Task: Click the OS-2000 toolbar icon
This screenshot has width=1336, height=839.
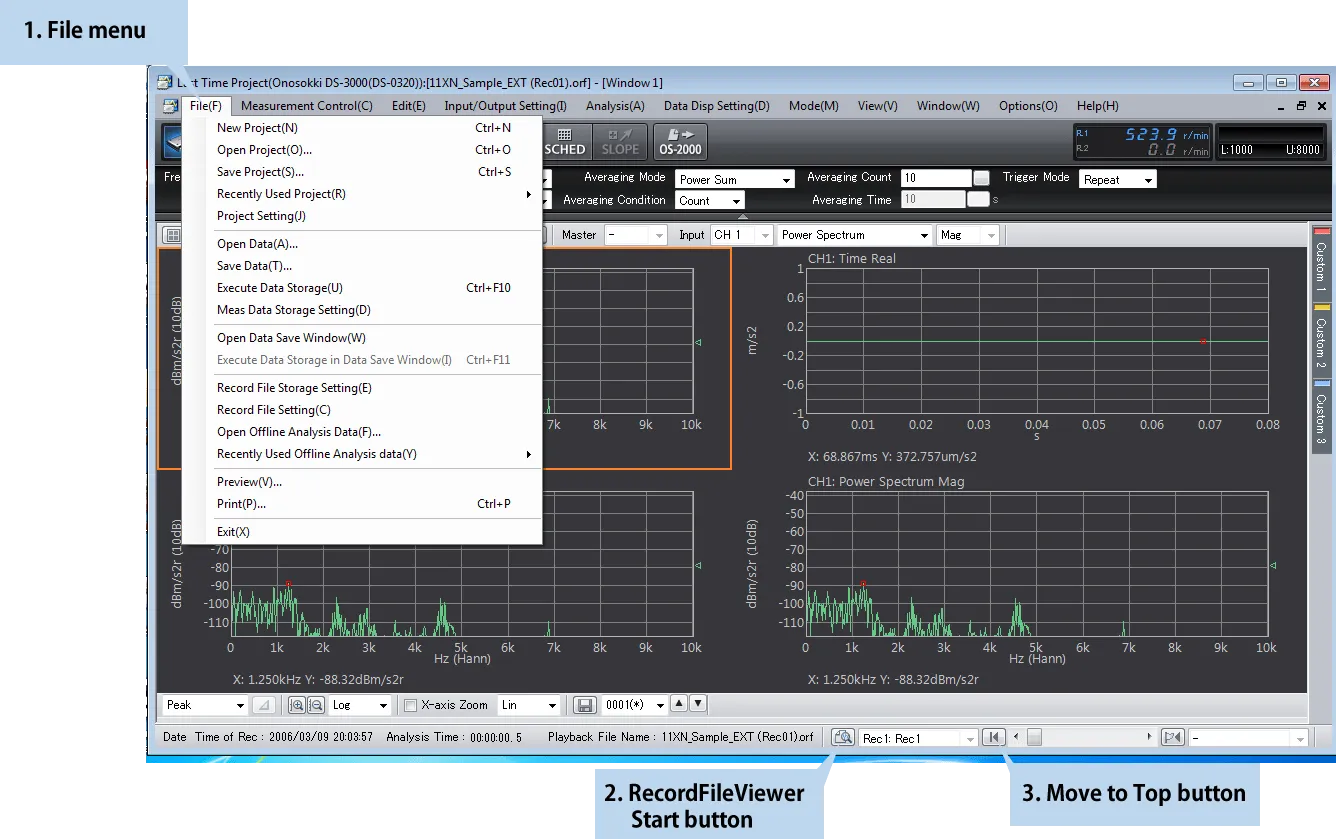Action: click(x=680, y=142)
